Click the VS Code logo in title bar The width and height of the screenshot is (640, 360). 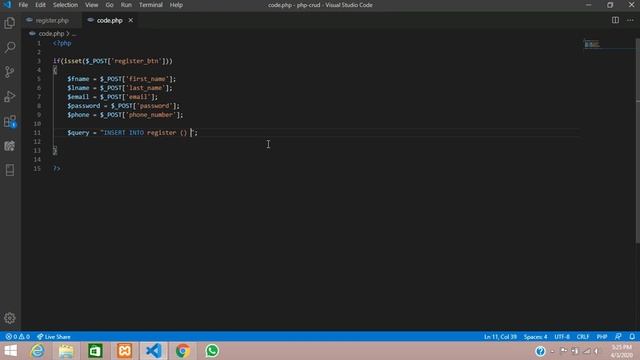(7, 5)
